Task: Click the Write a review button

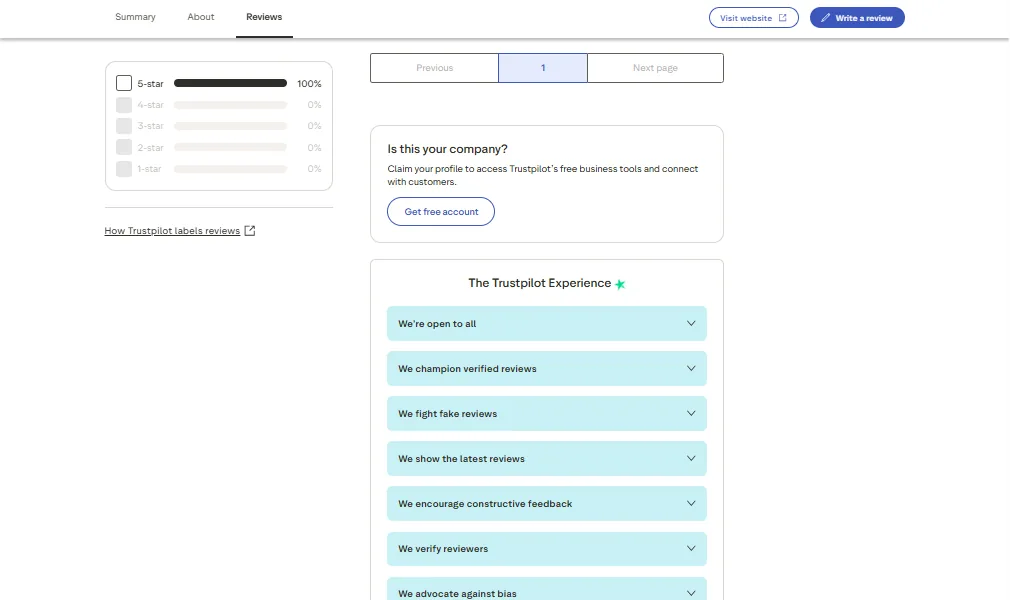Action: (857, 17)
